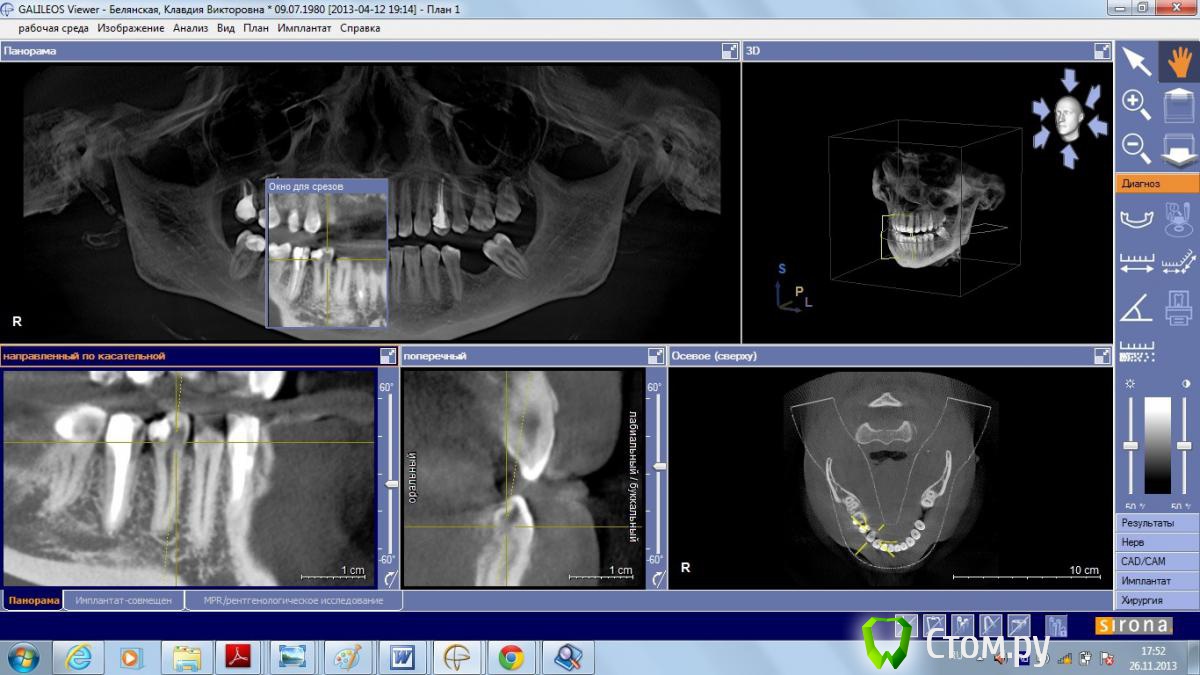Viewport: 1200px width, 675px height.
Task: Maximize the Осевое (сверху) pane
Action: [x=1102, y=356]
